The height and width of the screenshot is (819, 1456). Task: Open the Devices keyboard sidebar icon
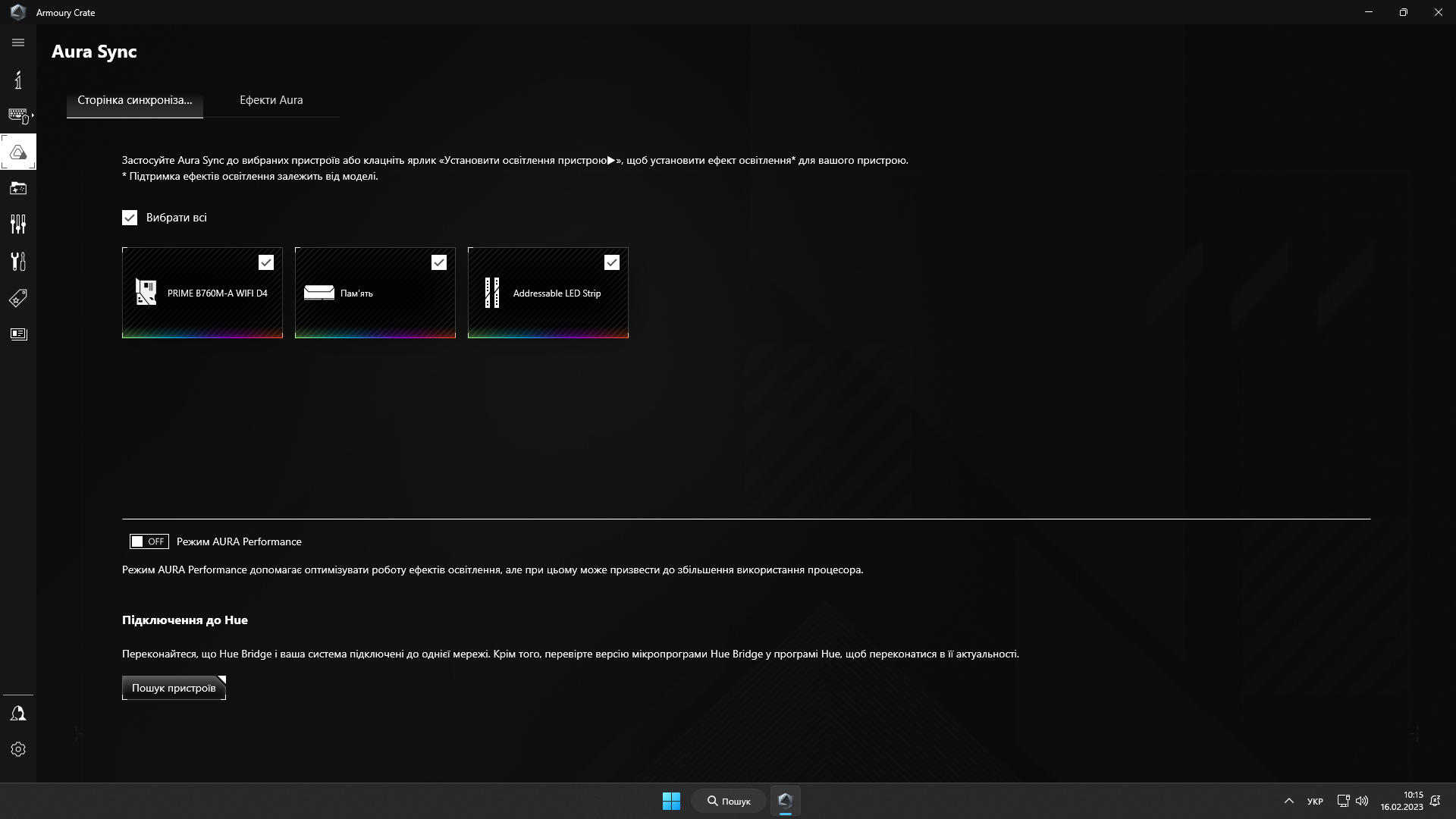17,115
